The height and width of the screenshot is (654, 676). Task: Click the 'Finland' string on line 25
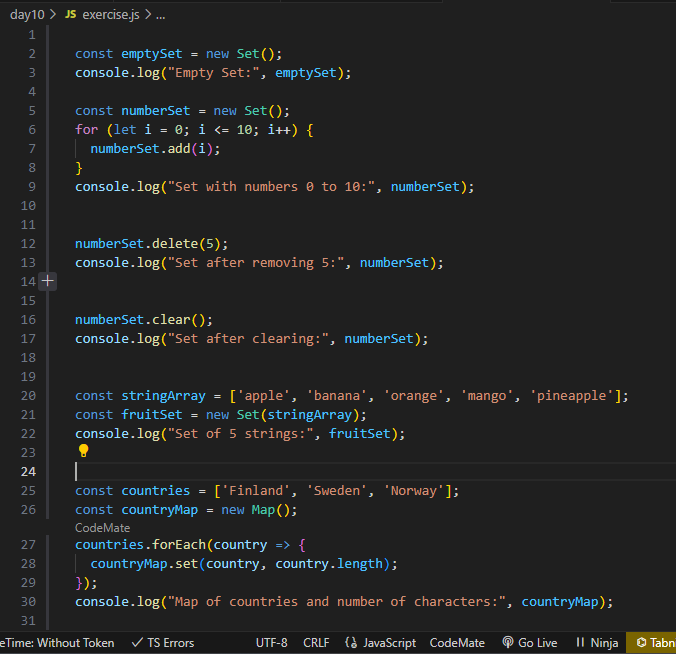pyautogui.click(x=256, y=491)
